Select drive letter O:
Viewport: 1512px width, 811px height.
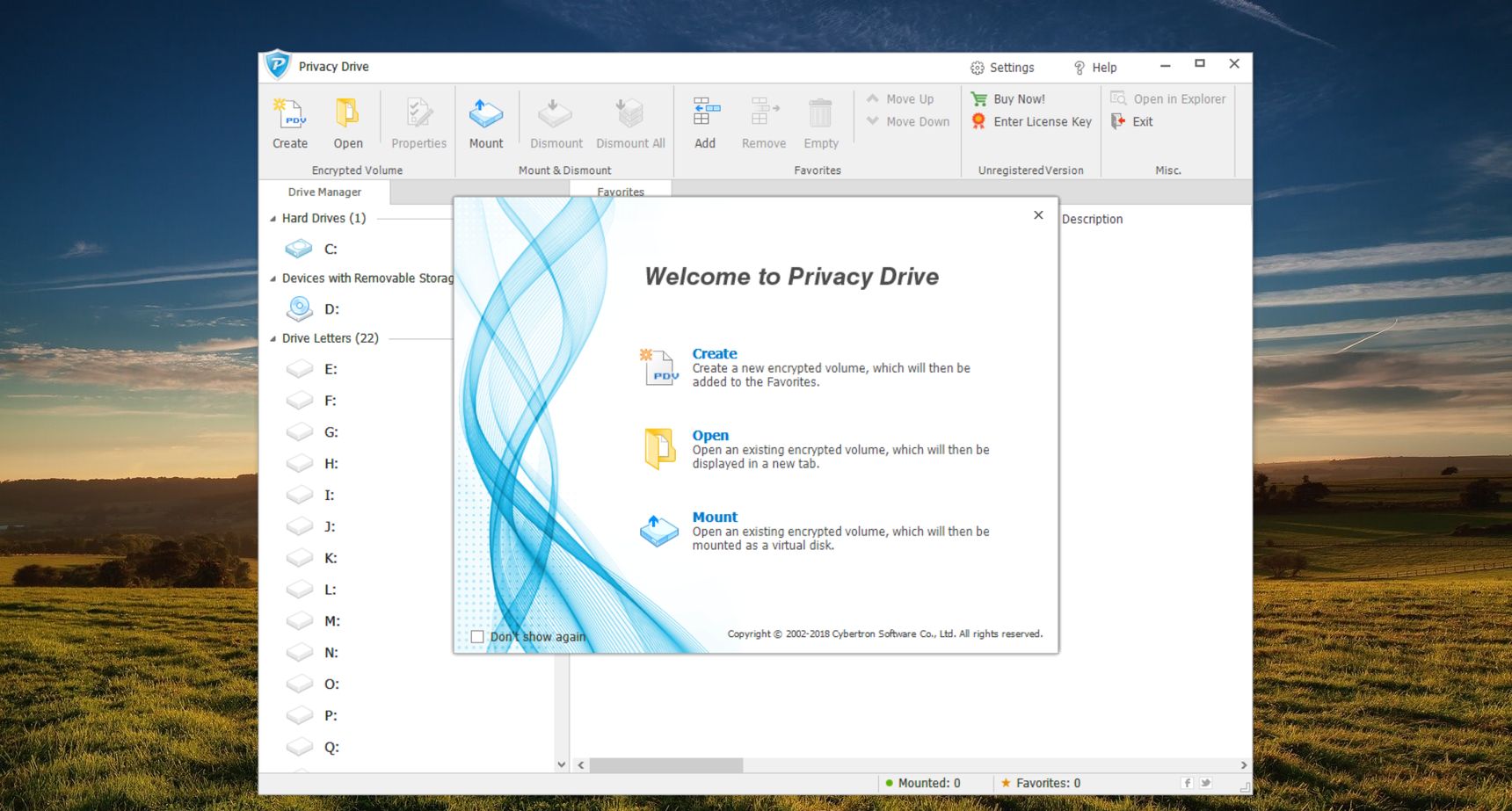tap(312, 684)
